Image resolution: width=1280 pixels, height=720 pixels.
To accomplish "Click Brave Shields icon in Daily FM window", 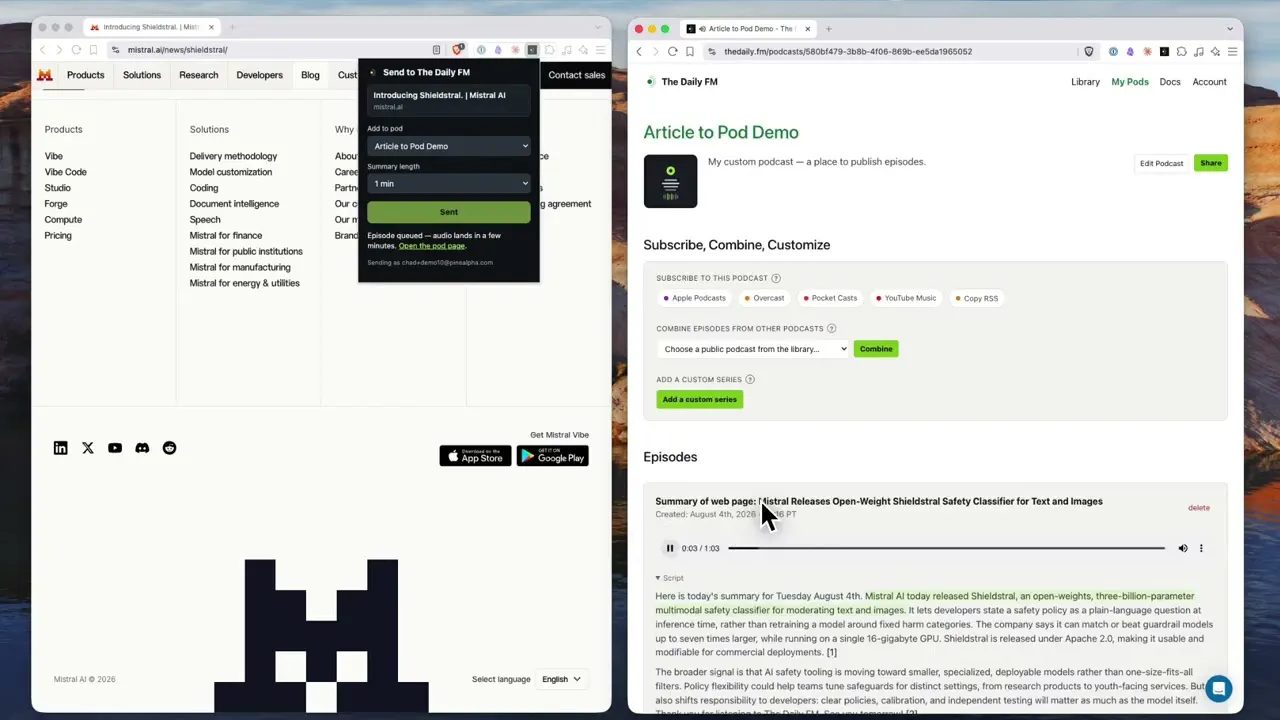I will click(x=1089, y=52).
